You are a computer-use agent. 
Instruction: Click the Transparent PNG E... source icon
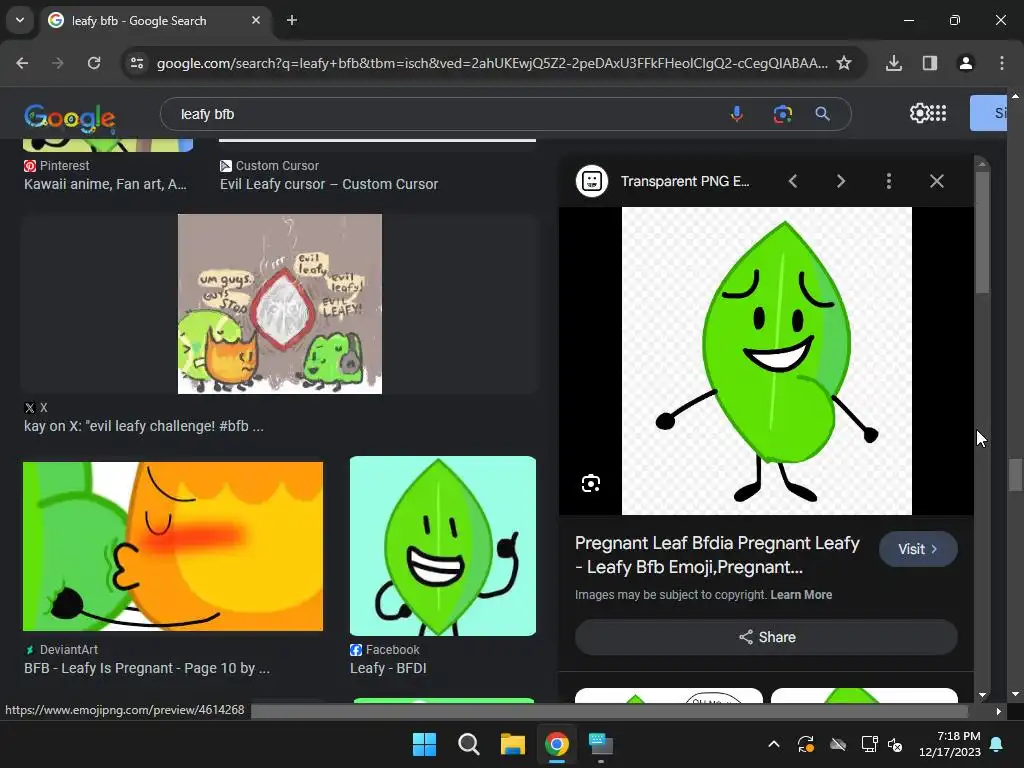[x=592, y=181]
